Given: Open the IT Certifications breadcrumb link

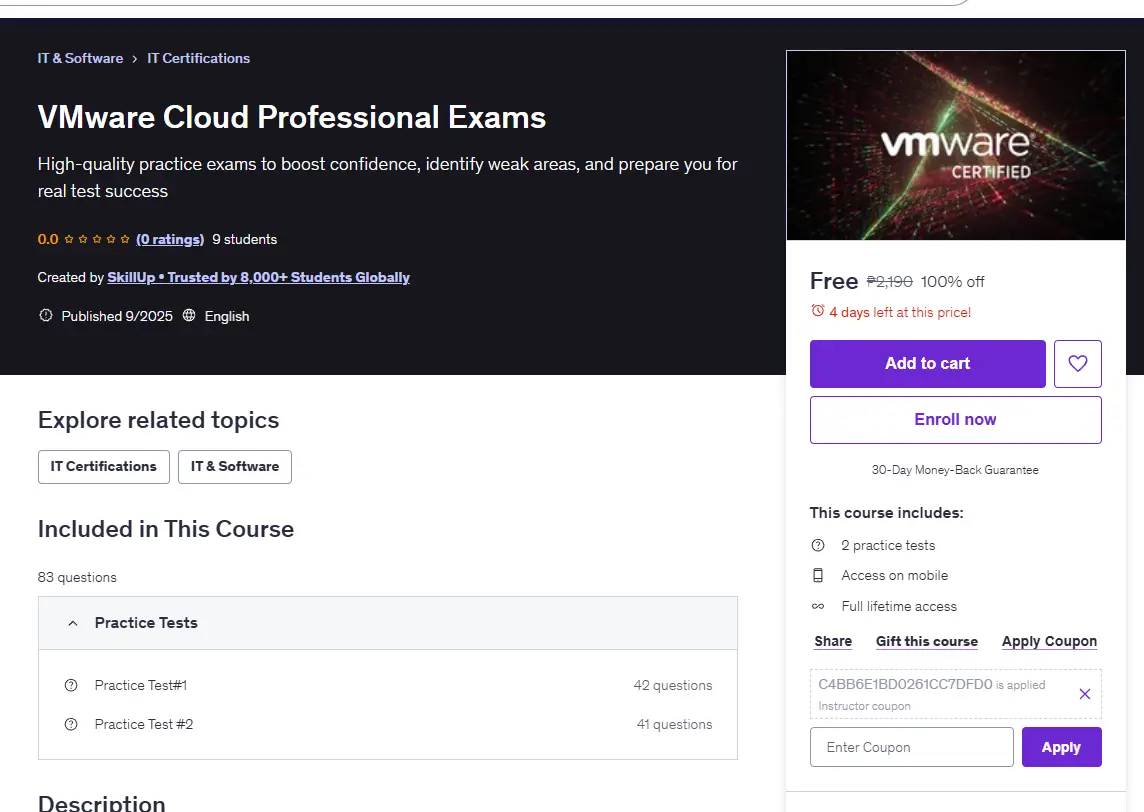Looking at the screenshot, I should click(198, 58).
